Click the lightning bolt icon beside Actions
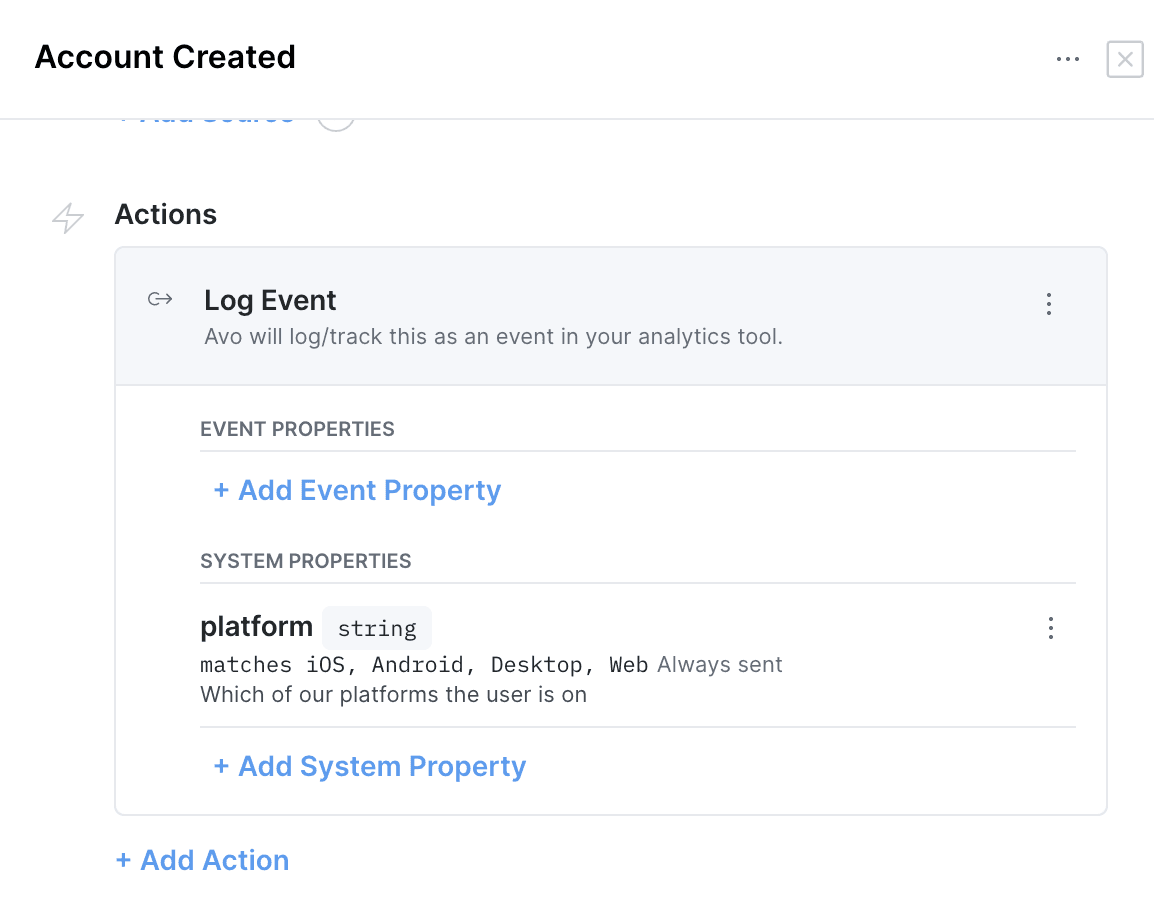Image resolution: width=1154 pixels, height=904 pixels. [66, 216]
